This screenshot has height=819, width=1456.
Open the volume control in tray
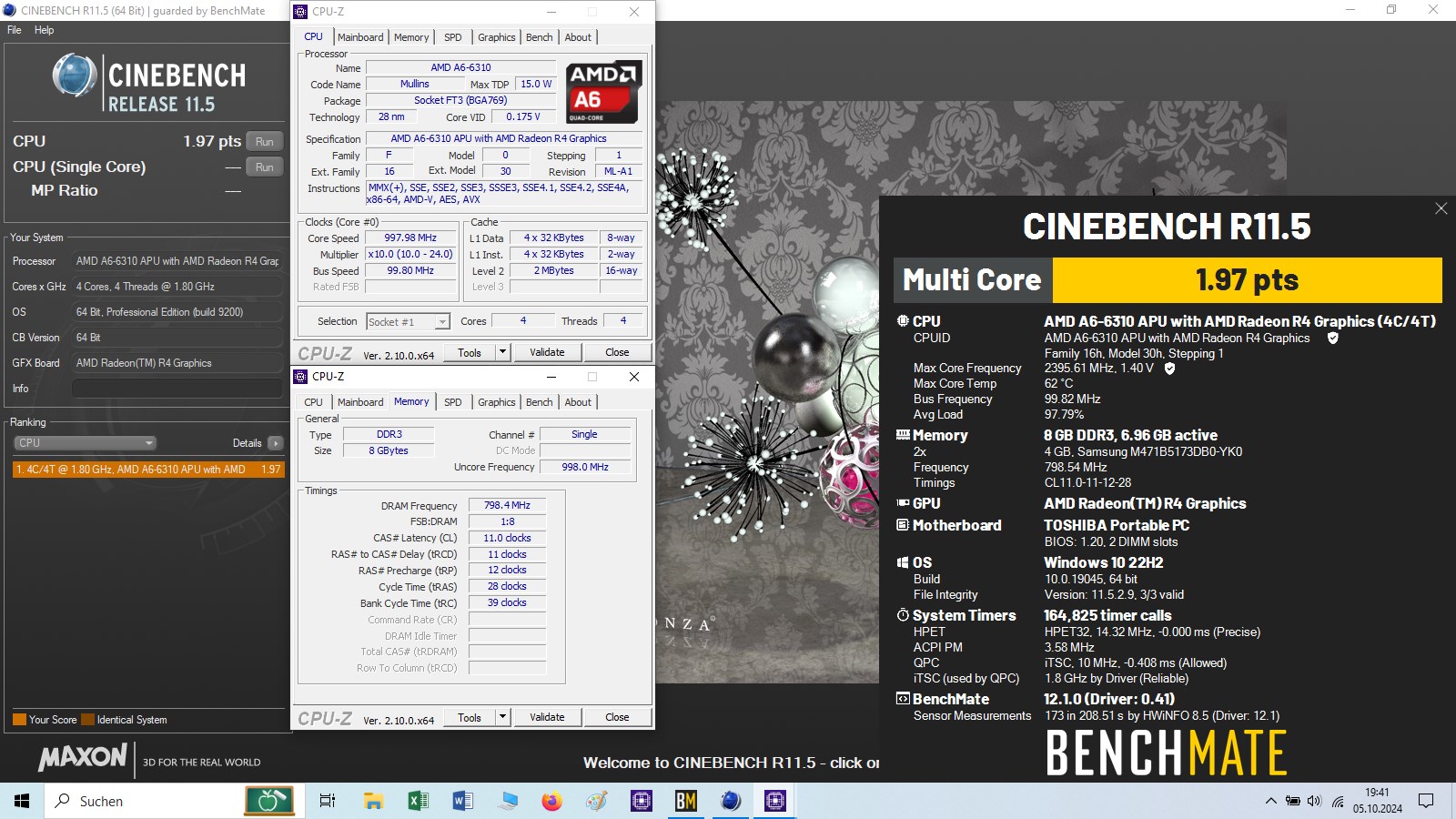tap(1314, 801)
